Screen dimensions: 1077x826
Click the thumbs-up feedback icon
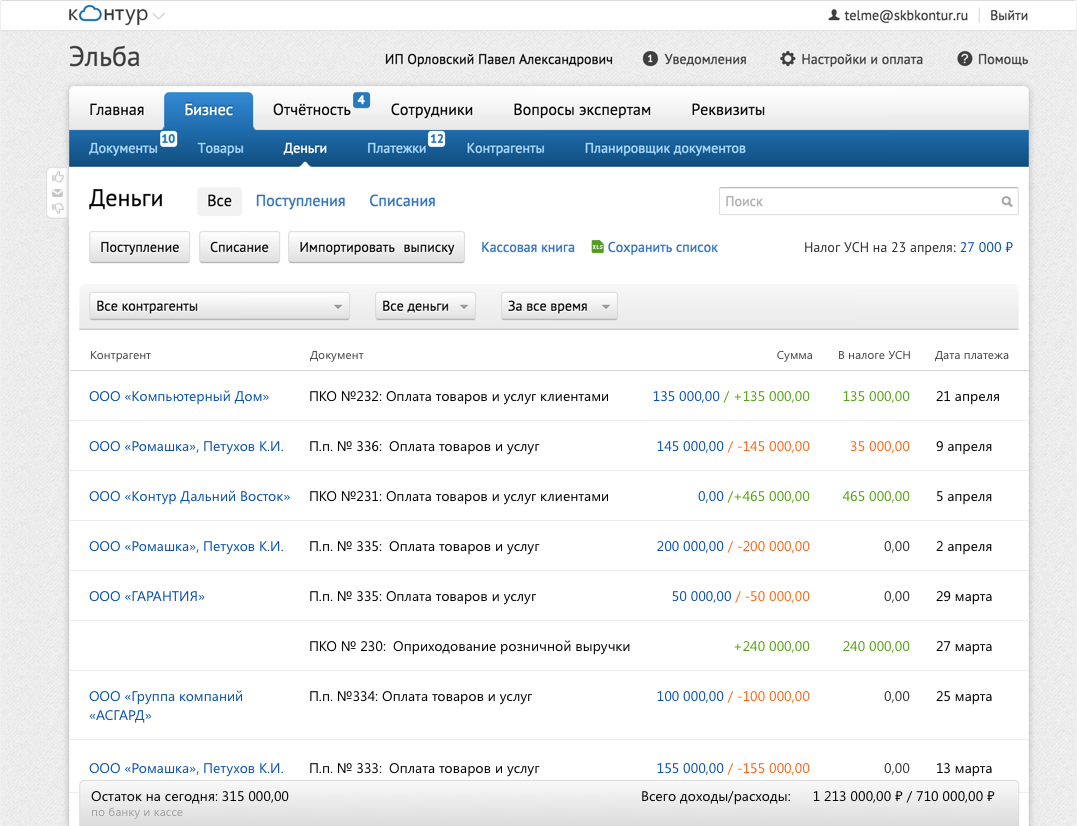[x=58, y=178]
